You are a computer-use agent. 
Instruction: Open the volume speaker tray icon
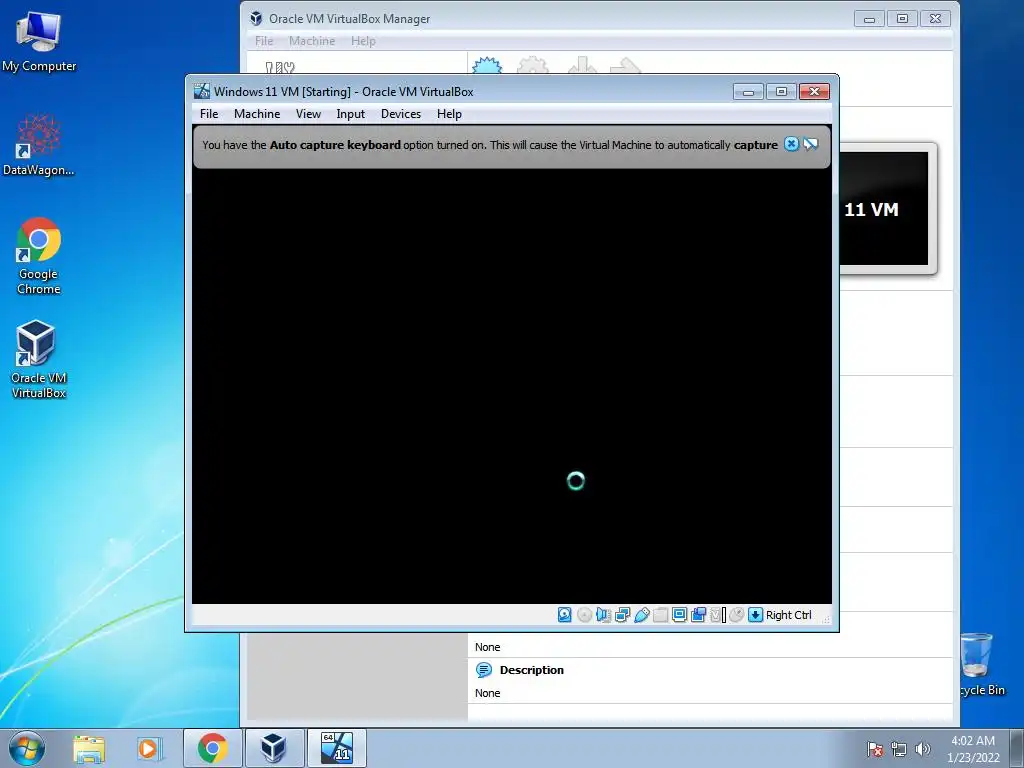click(x=922, y=749)
